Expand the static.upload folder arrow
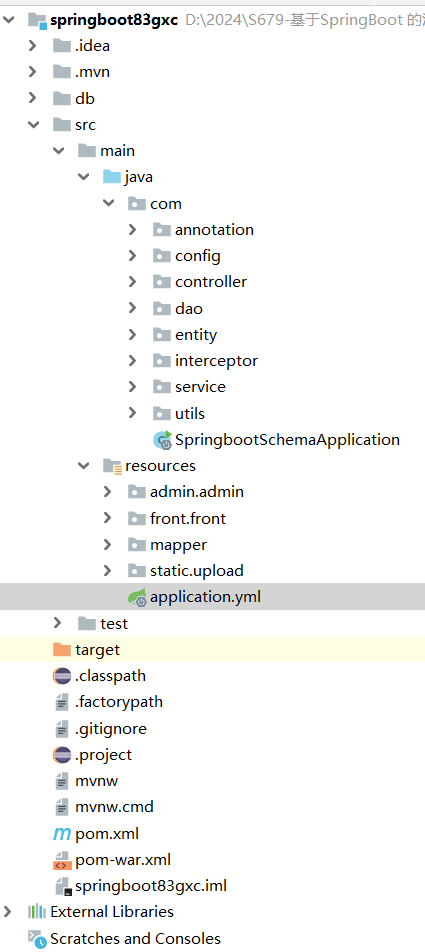The image size is (425, 952). click(x=107, y=571)
